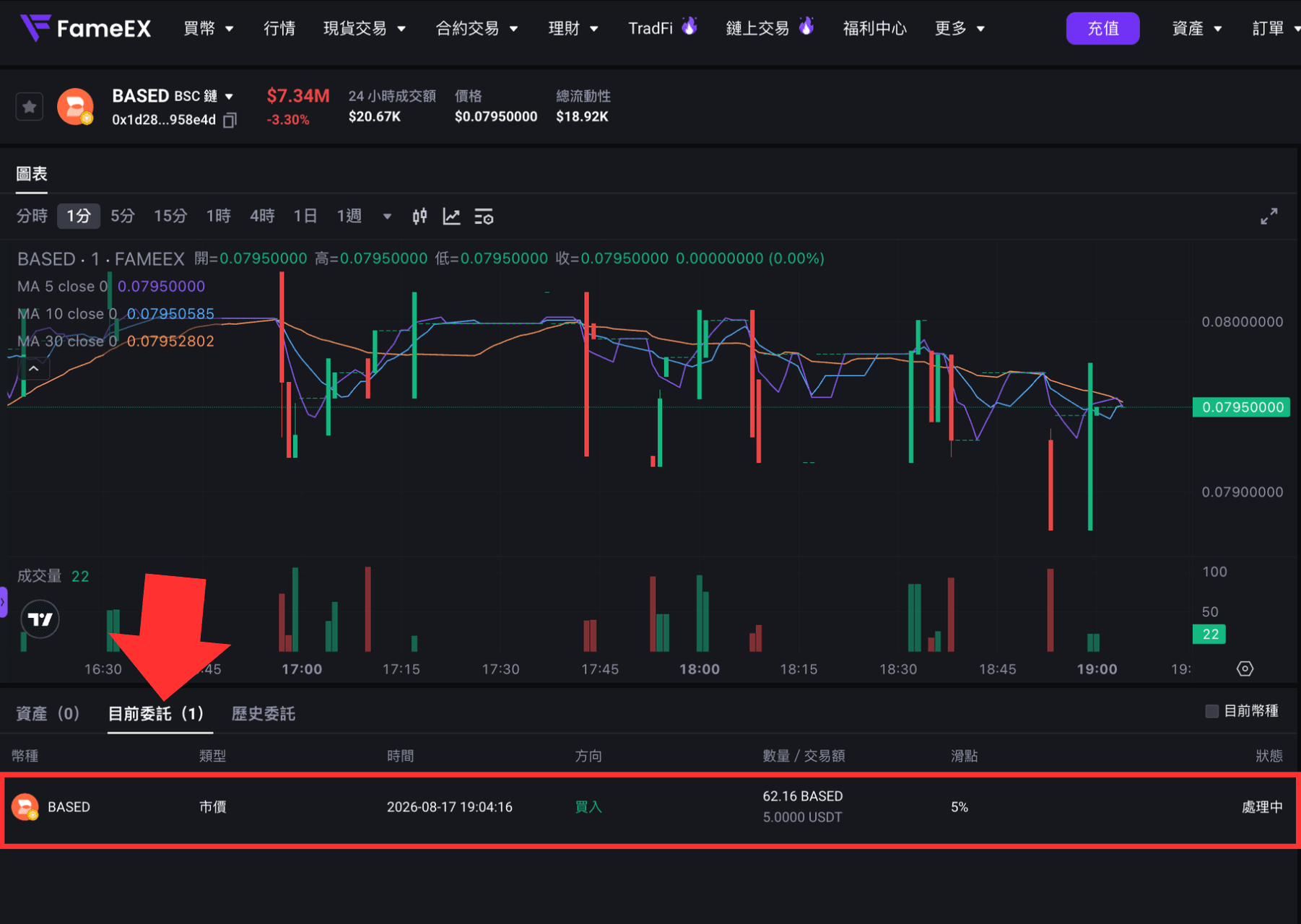1301x924 pixels.
Task: Click order amount 62.16 BASED
Action: coord(803,796)
